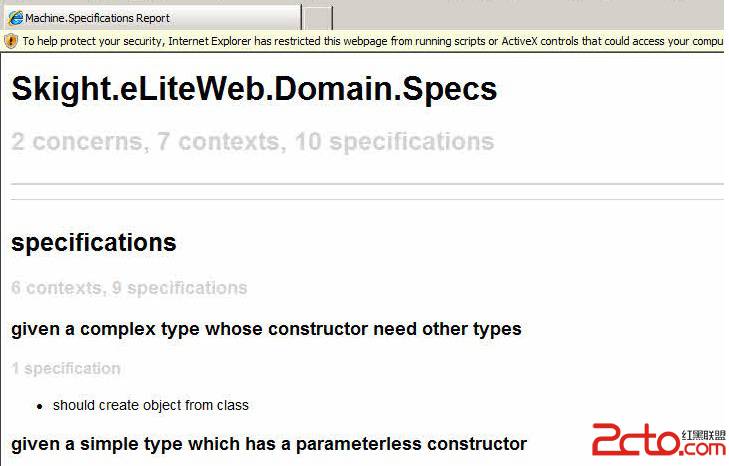Click the 1 specification count text

pyautogui.click(x=66, y=368)
